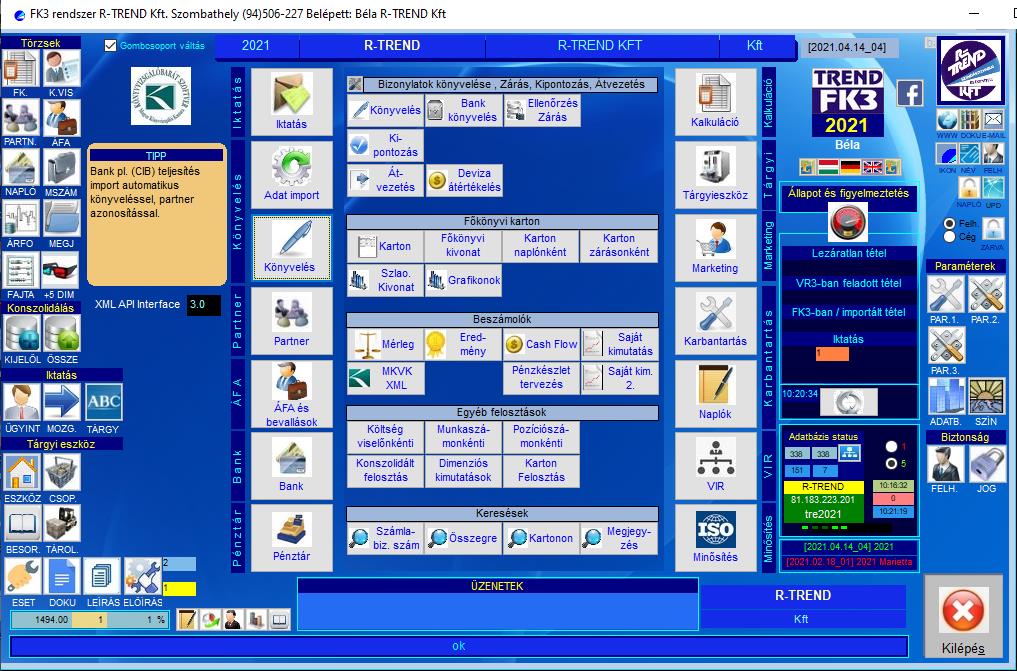Viewport: 1017px width, 671px height.
Task: Open the BESOR. book icon
Action: [x=22, y=523]
